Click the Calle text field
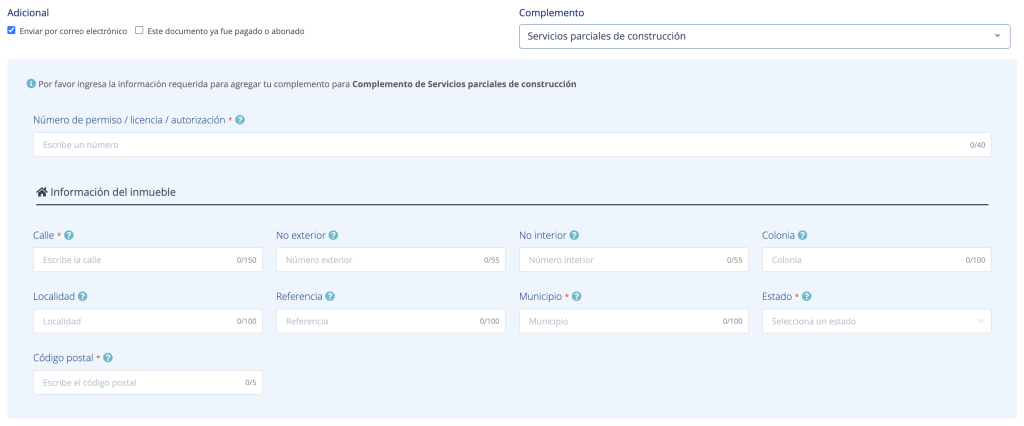Screen dimensions: 1024x426 click(x=135, y=260)
